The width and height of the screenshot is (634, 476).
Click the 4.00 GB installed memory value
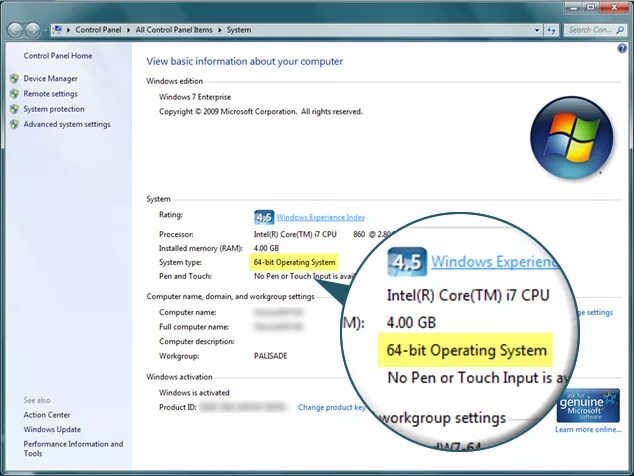click(x=266, y=248)
